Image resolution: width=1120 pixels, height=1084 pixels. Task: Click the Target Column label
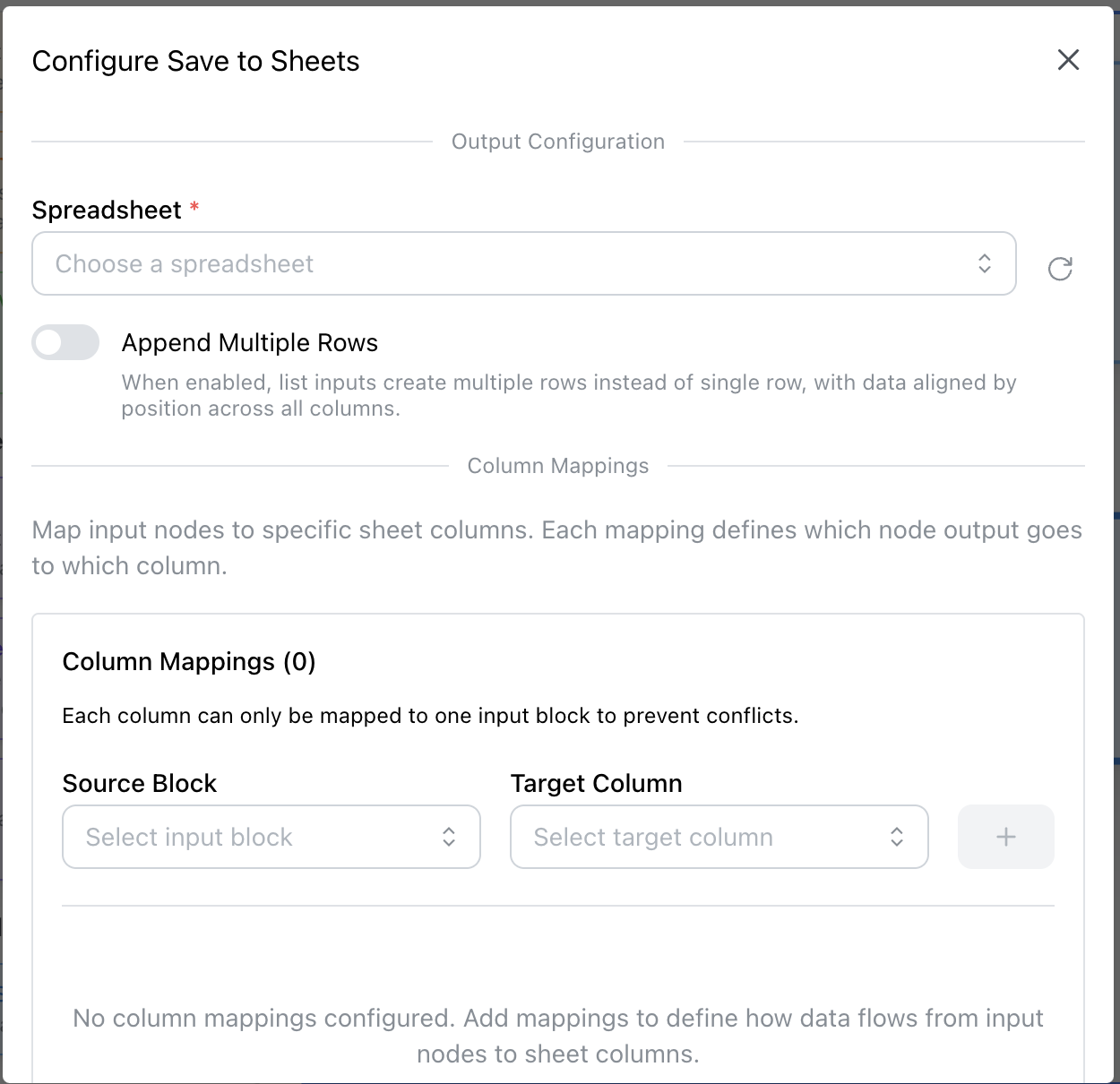click(597, 783)
